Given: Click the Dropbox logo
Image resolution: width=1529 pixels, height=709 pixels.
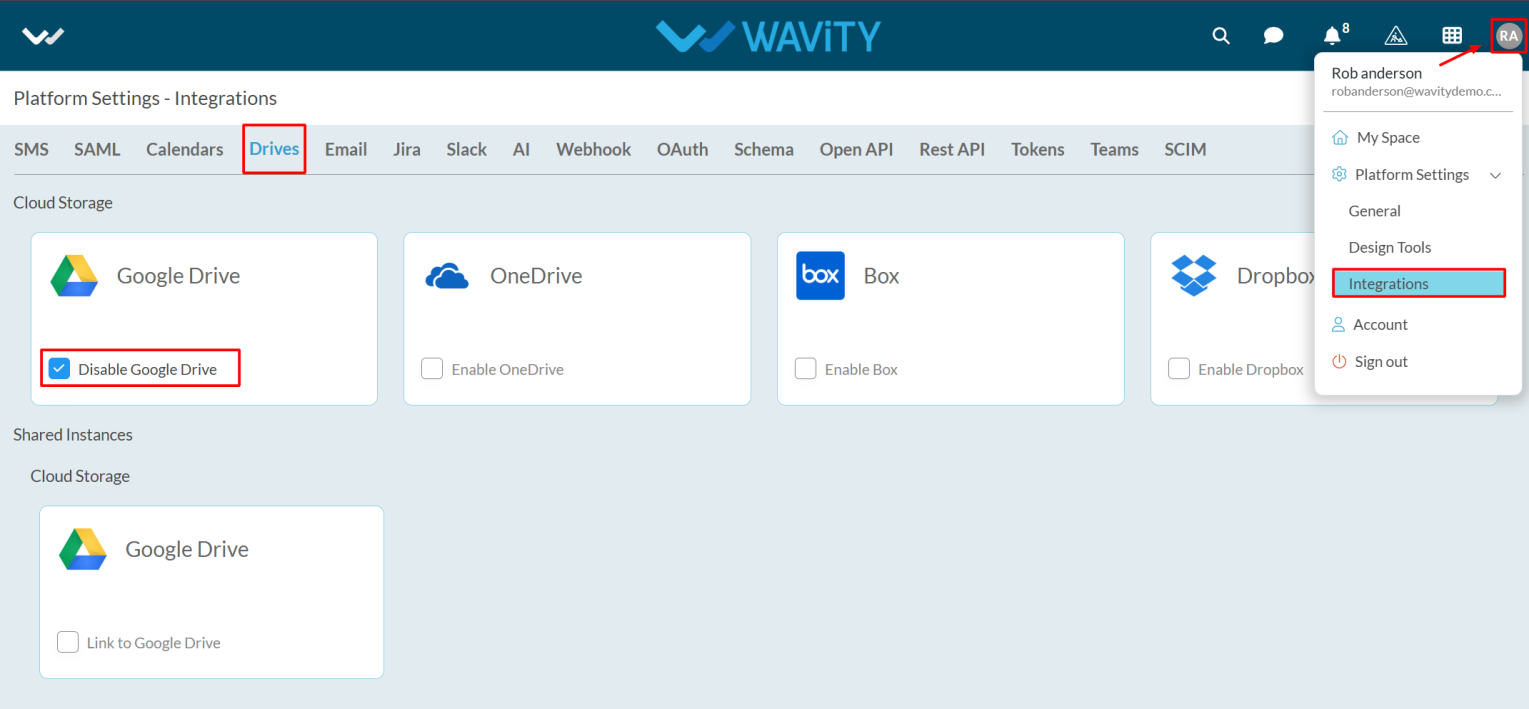Looking at the screenshot, I should tap(1193, 276).
